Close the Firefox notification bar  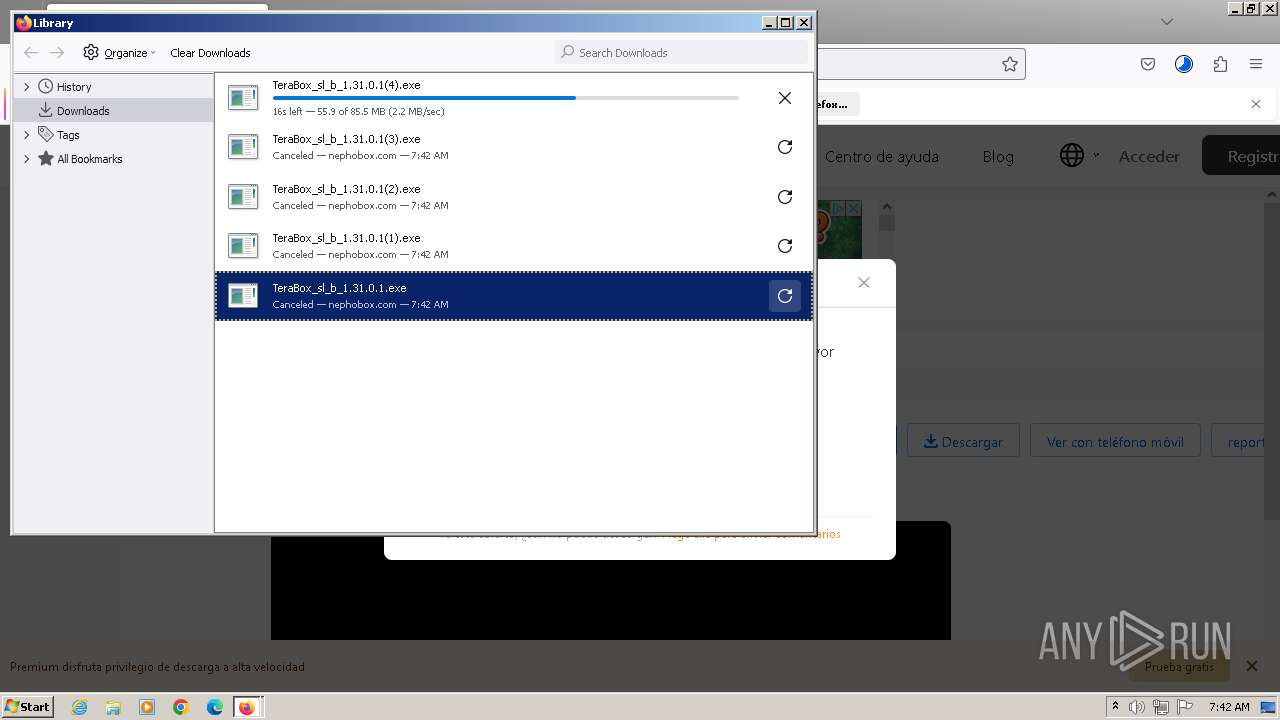1256,104
